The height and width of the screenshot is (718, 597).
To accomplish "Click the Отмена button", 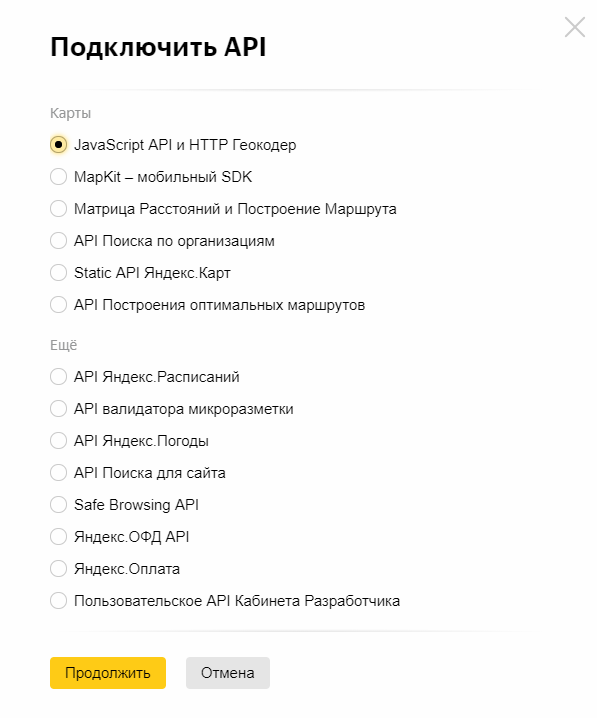I will 228,673.
